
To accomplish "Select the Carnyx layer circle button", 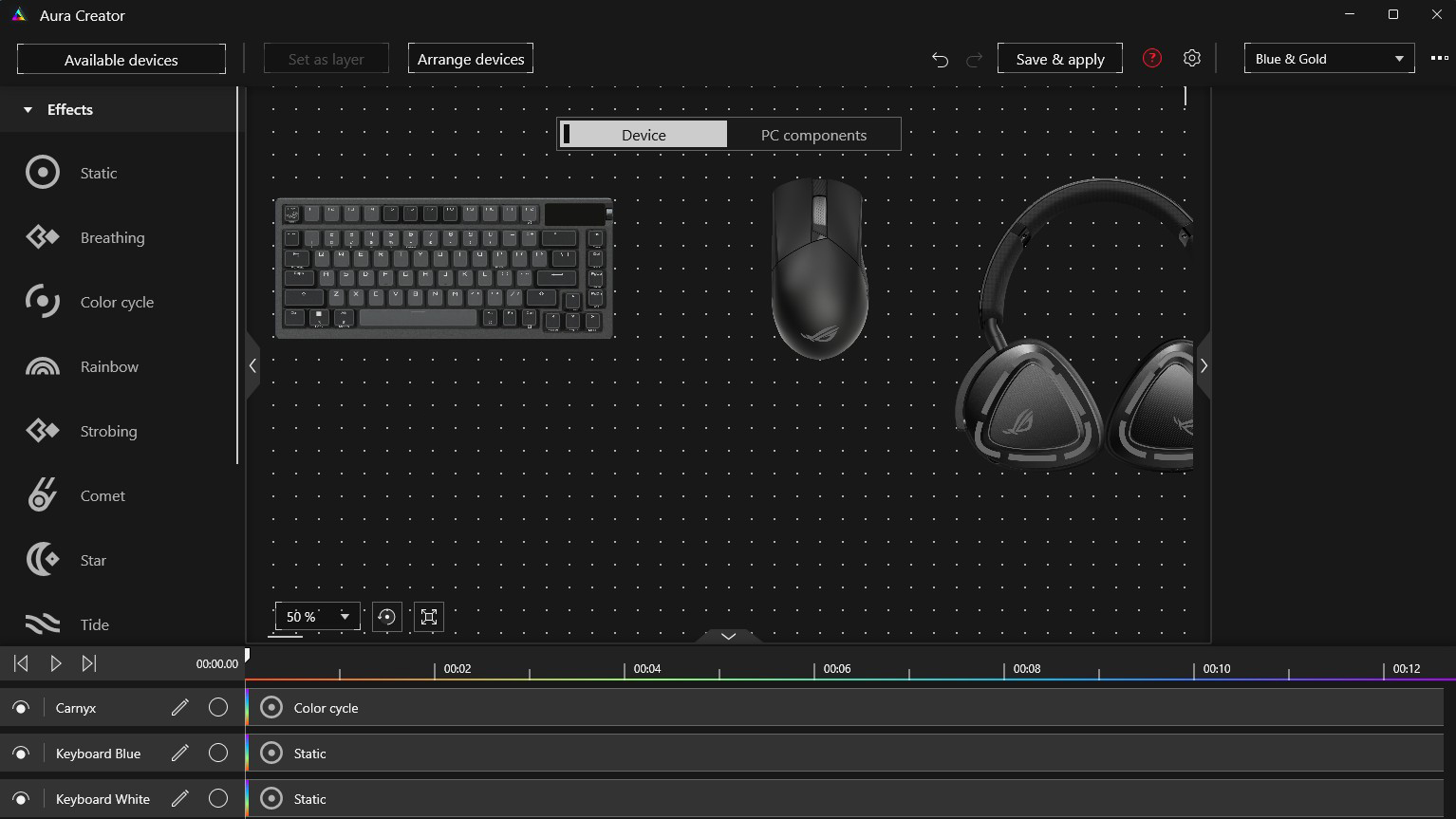I will [218, 707].
